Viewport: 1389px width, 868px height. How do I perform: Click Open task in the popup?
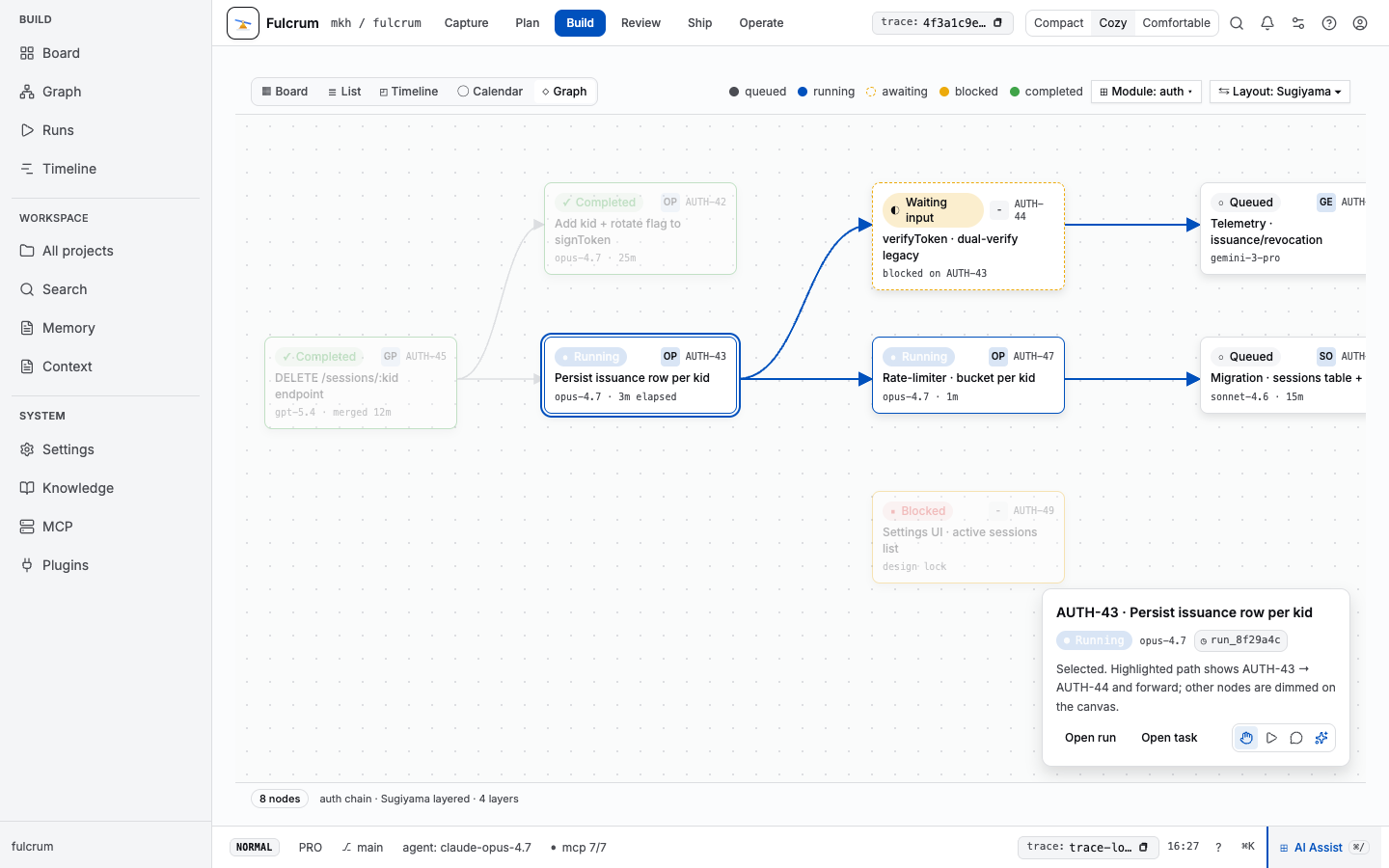pos(1169,738)
